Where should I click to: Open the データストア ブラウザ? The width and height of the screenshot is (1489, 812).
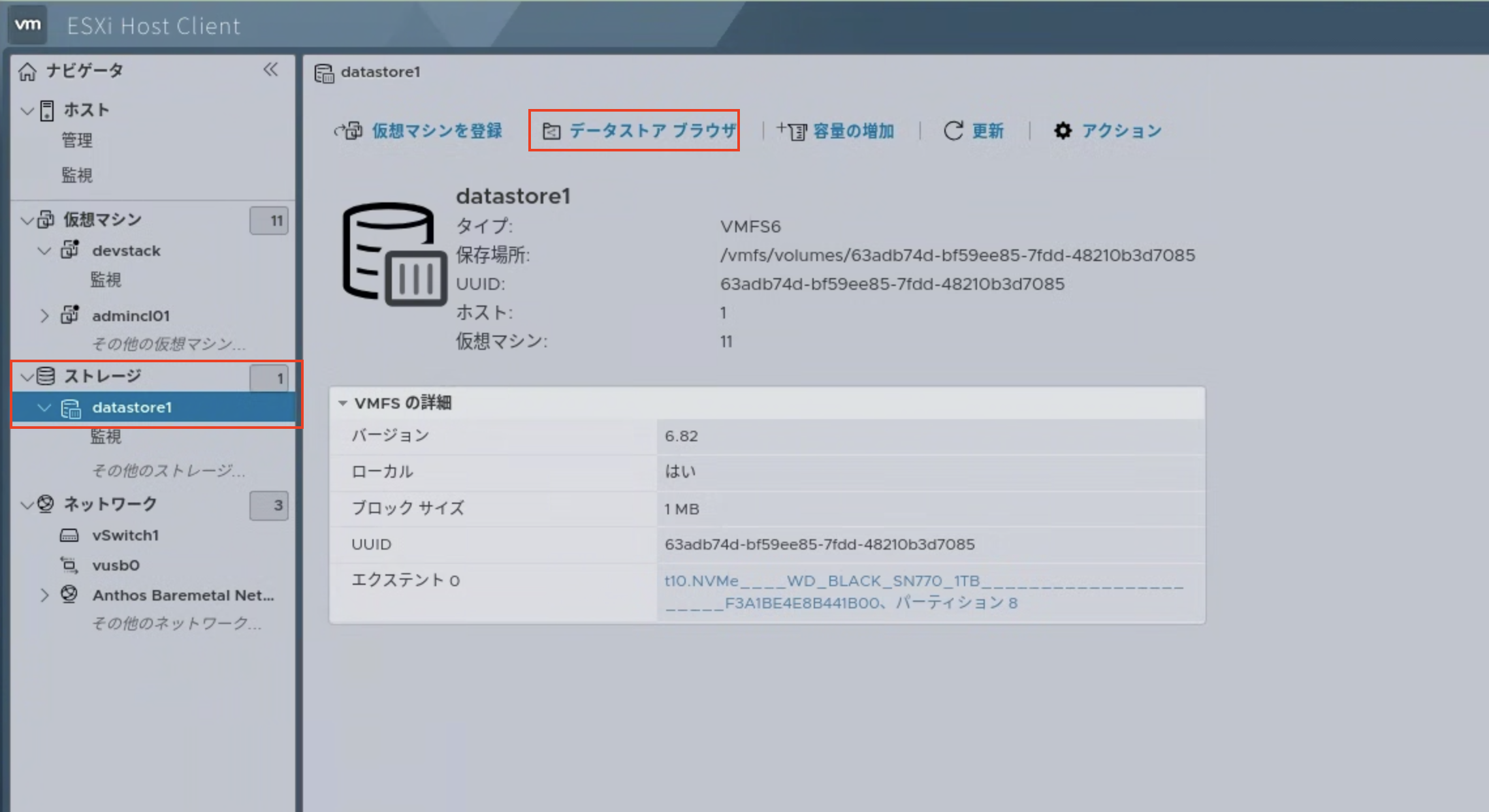click(633, 131)
